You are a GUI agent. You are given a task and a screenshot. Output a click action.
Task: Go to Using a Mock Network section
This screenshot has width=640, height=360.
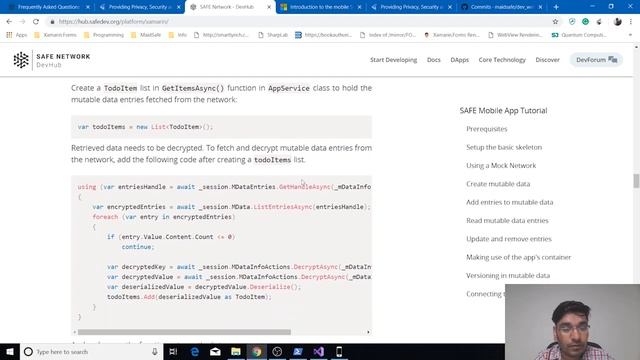coord(501,165)
